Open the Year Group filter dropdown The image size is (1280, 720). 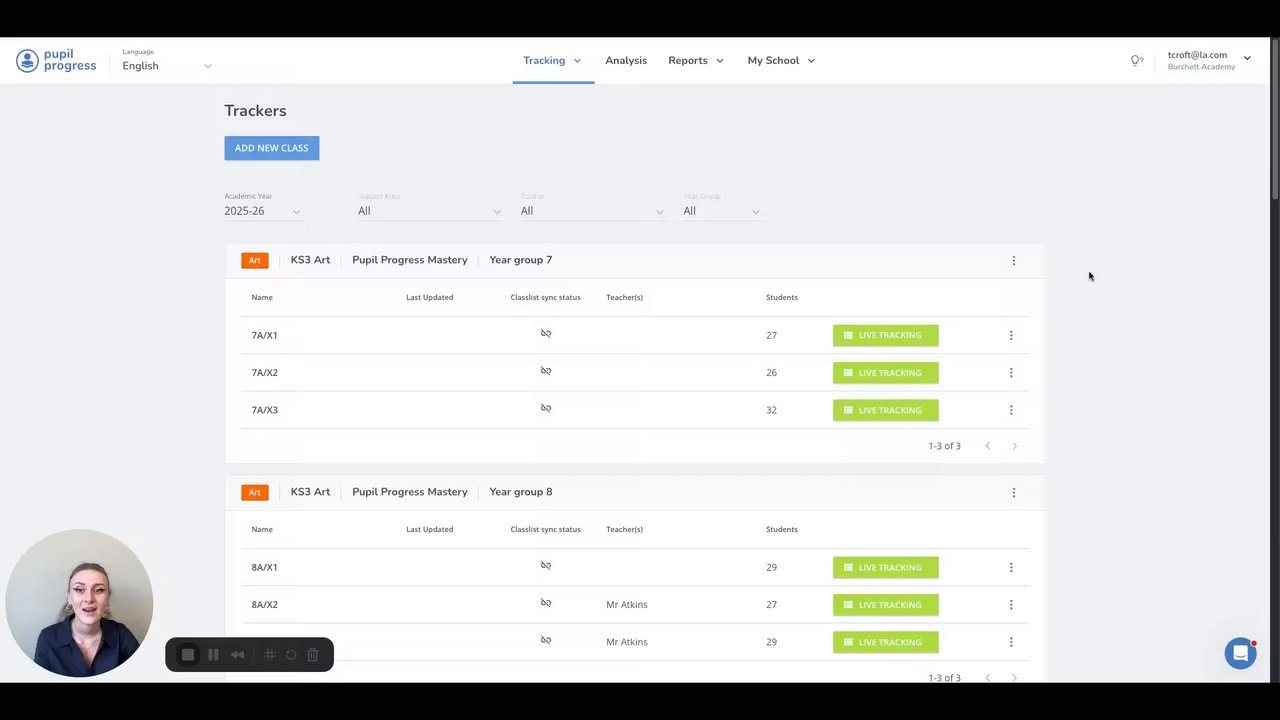click(722, 211)
